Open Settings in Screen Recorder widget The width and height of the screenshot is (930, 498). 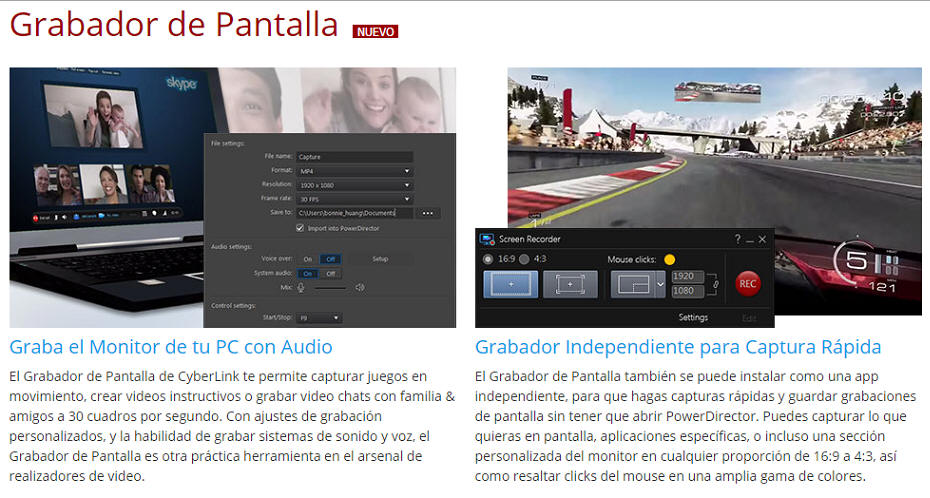tap(693, 317)
